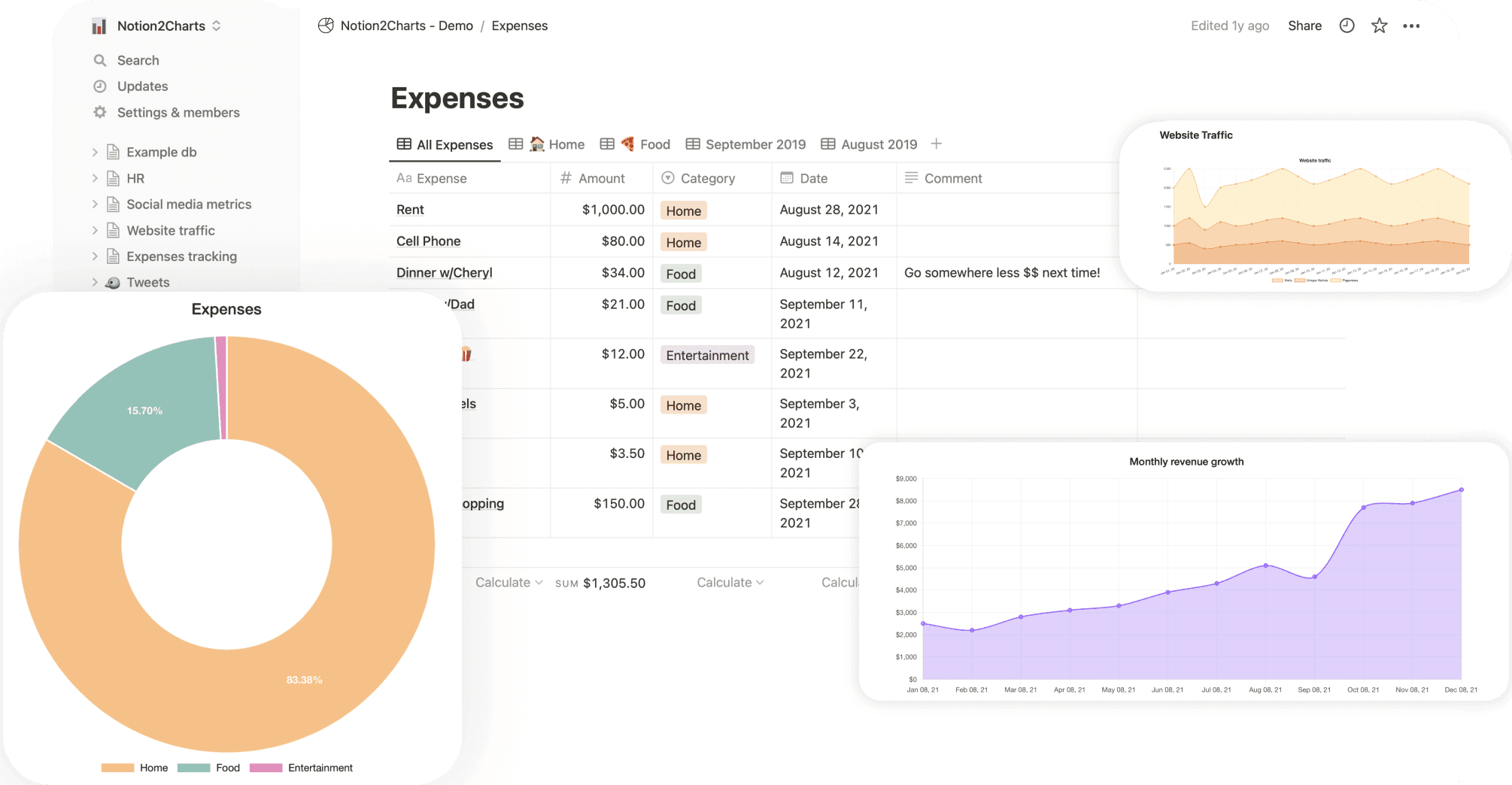Switch to the All Expenses view tab
Screen dimensions: 1512x785
coord(445,144)
